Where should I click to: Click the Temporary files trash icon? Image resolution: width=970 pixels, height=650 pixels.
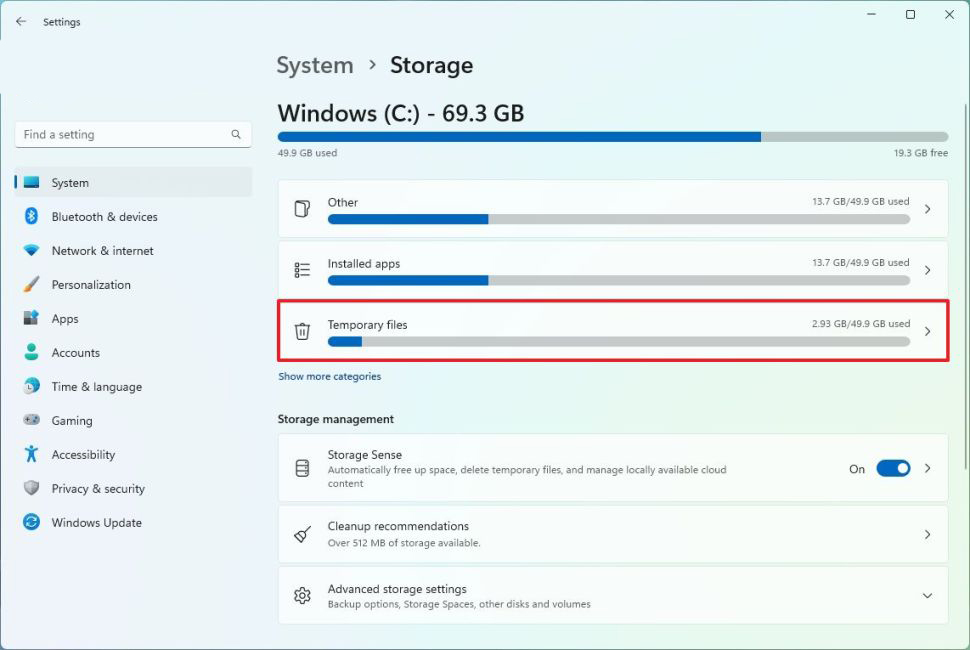pos(302,331)
